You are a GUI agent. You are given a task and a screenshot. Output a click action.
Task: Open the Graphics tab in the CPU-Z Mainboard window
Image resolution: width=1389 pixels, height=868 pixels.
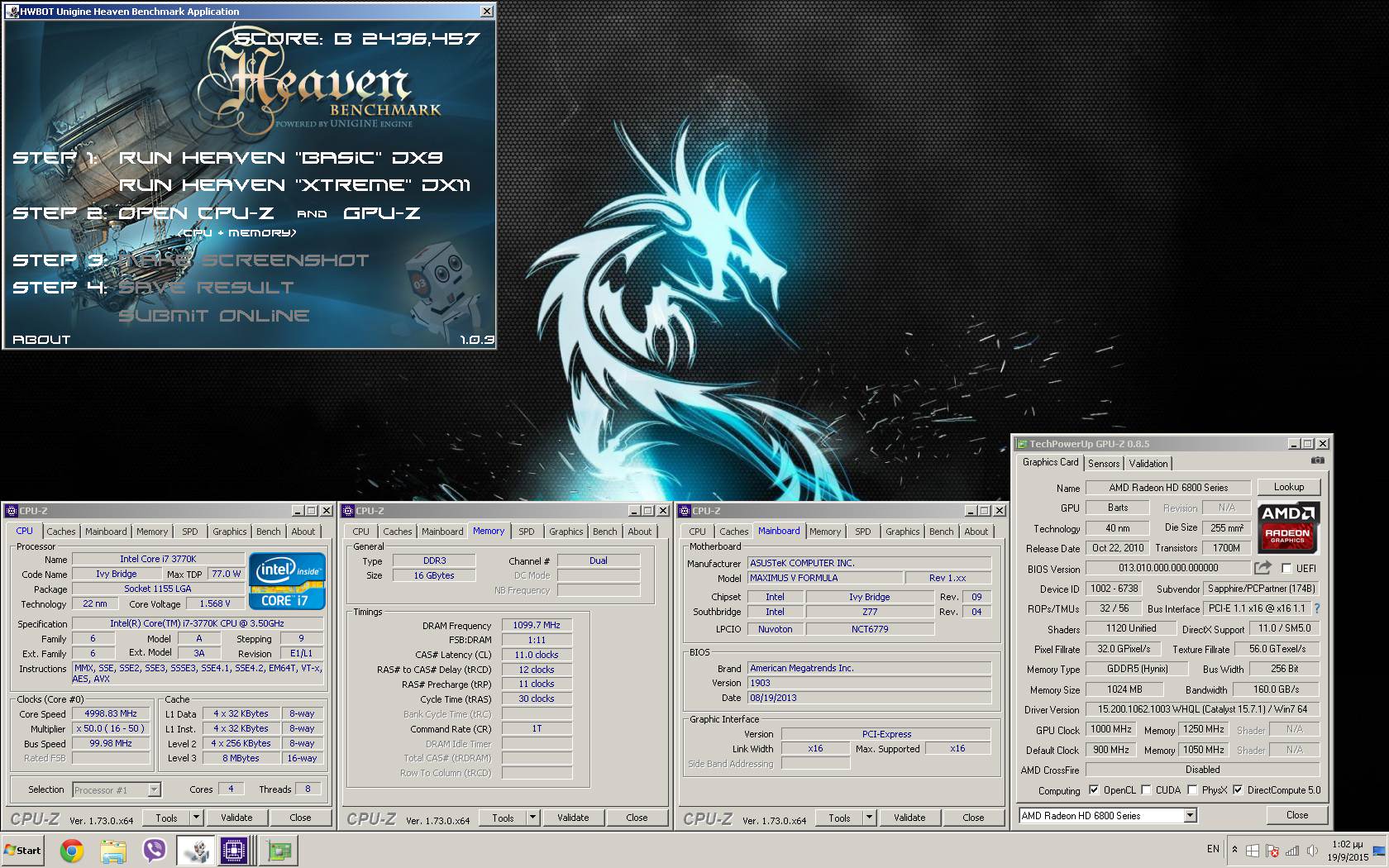[903, 532]
